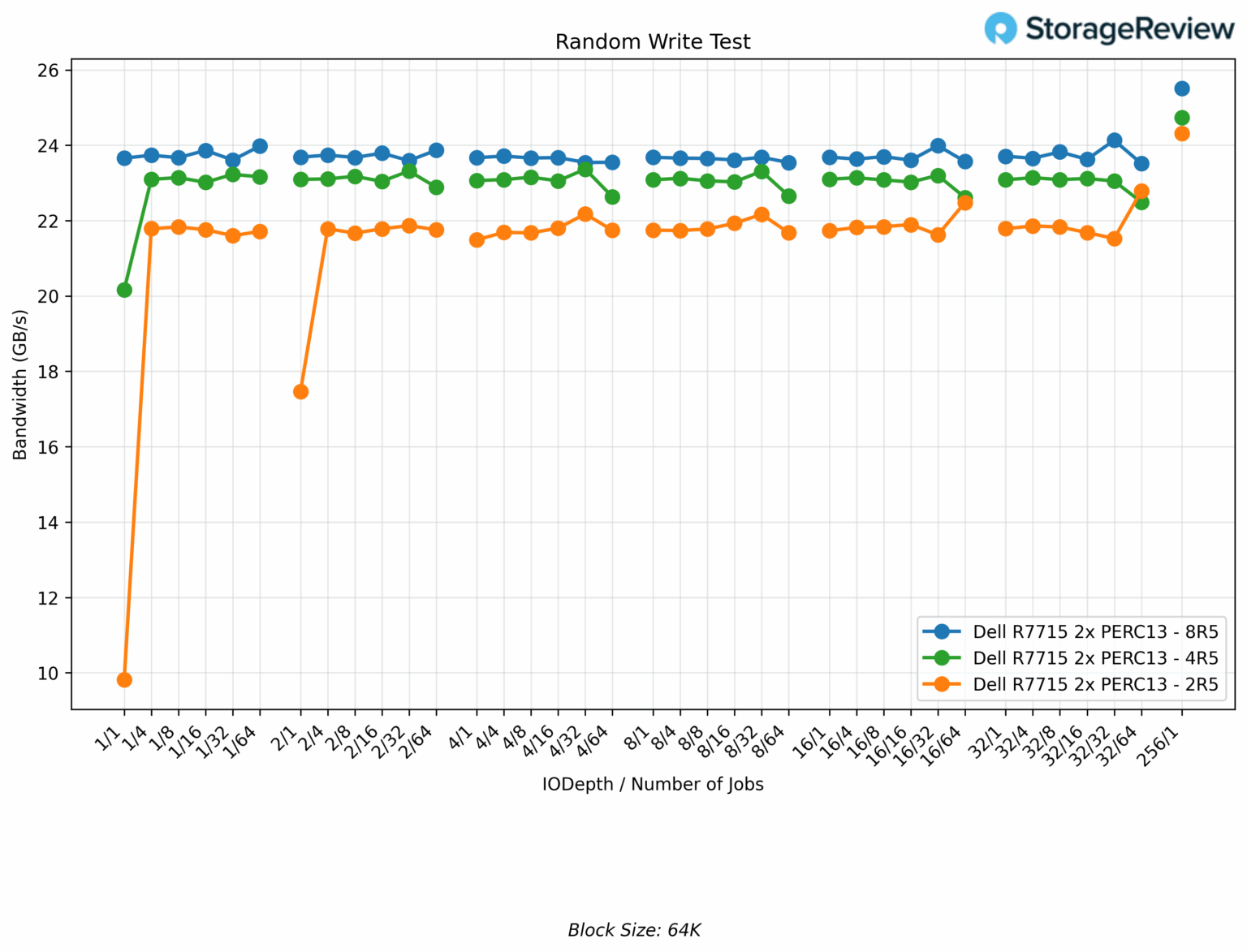Click the green 4R5 legend marker
Viewport: 1247px width, 952px height.
click(x=942, y=657)
